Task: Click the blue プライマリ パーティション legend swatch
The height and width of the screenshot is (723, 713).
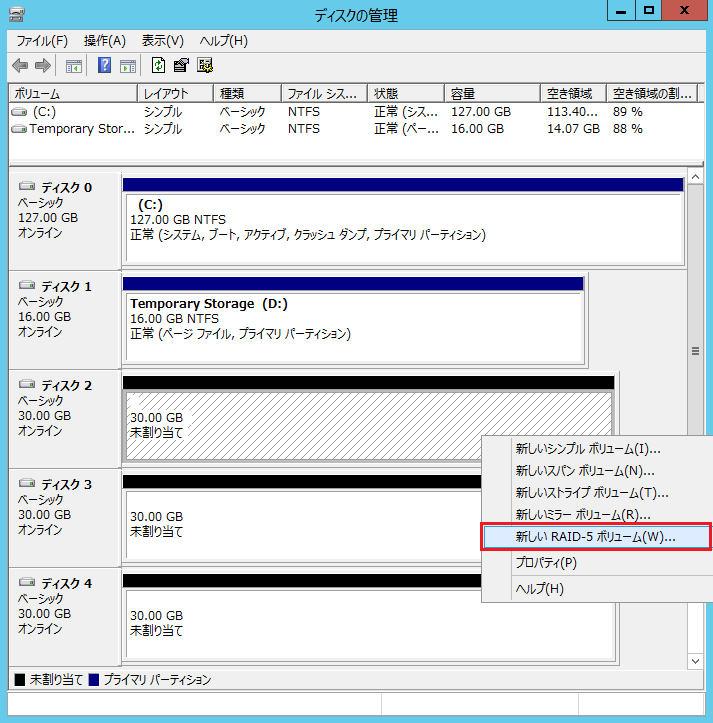Action: 94,680
